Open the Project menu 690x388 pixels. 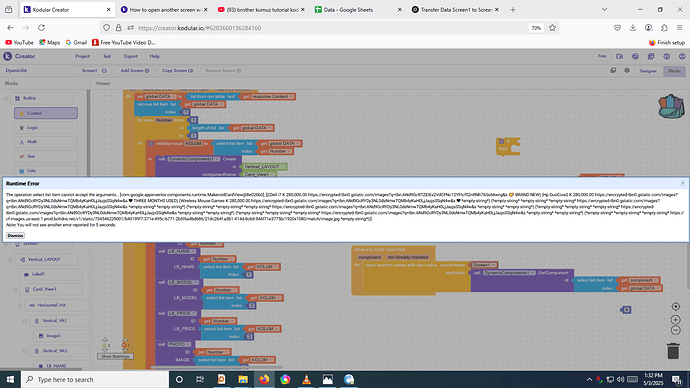click(x=82, y=56)
